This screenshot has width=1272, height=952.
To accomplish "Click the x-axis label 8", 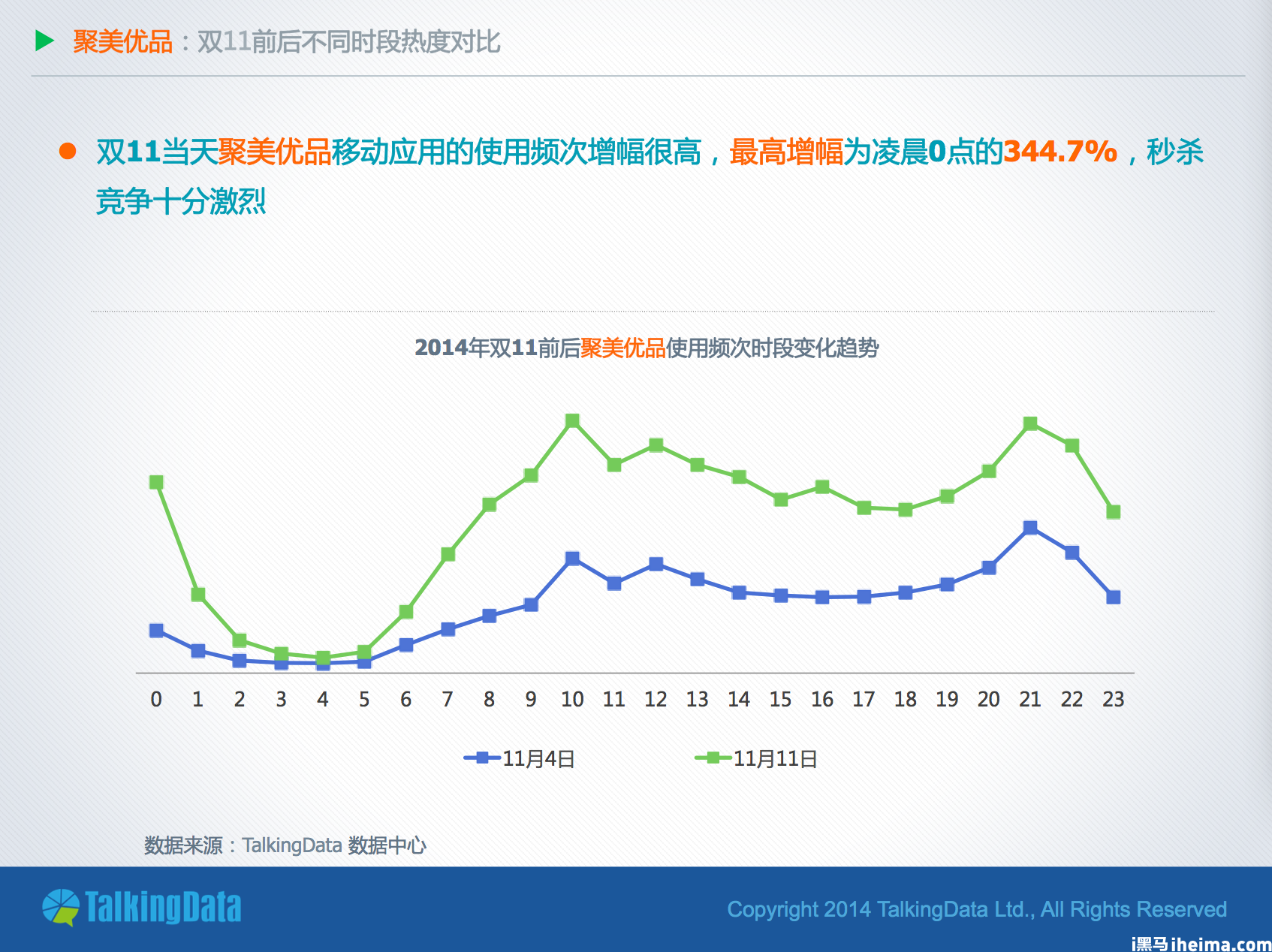I will click(x=490, y=700).
